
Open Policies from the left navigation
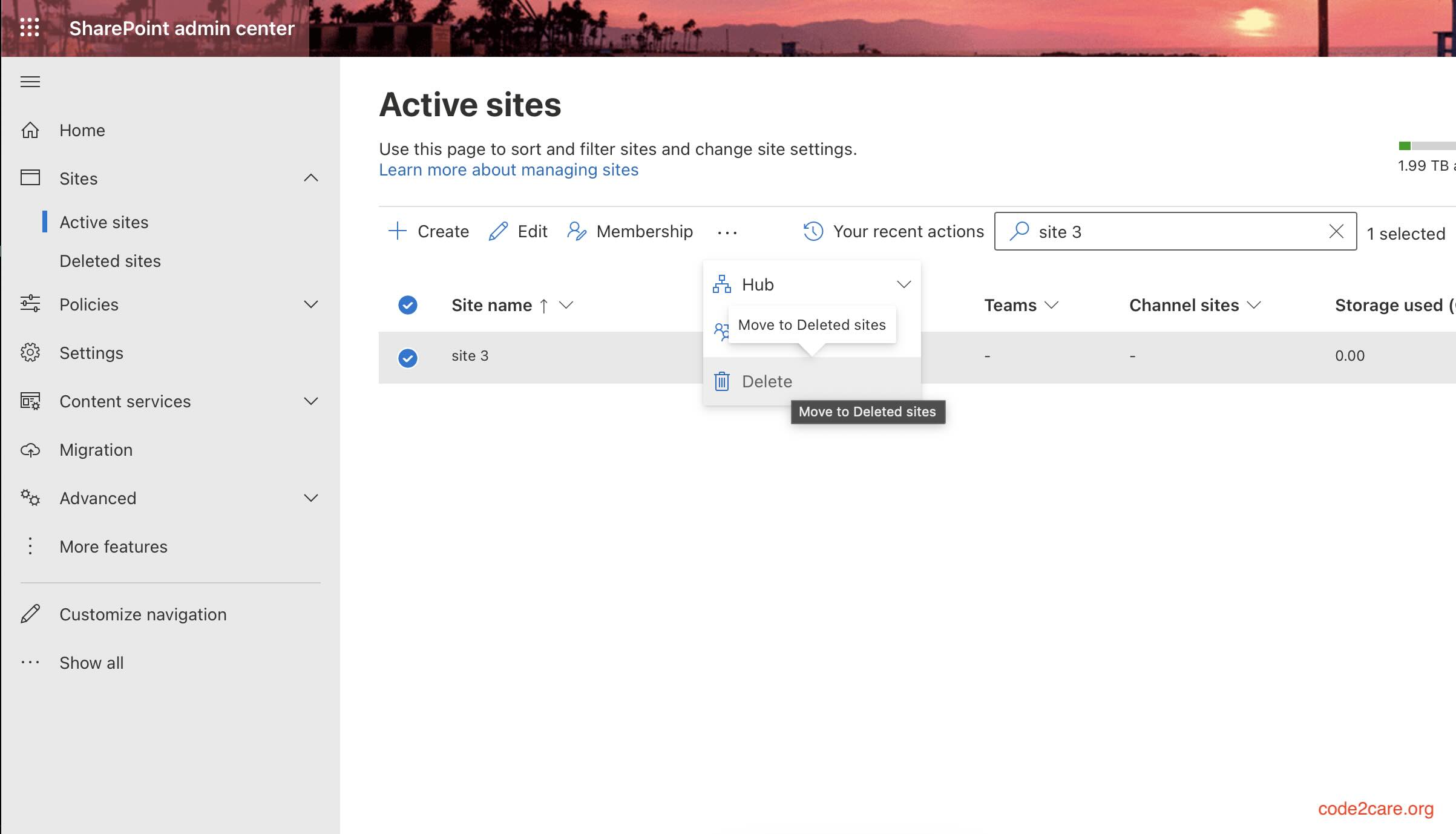coord(88,304)
